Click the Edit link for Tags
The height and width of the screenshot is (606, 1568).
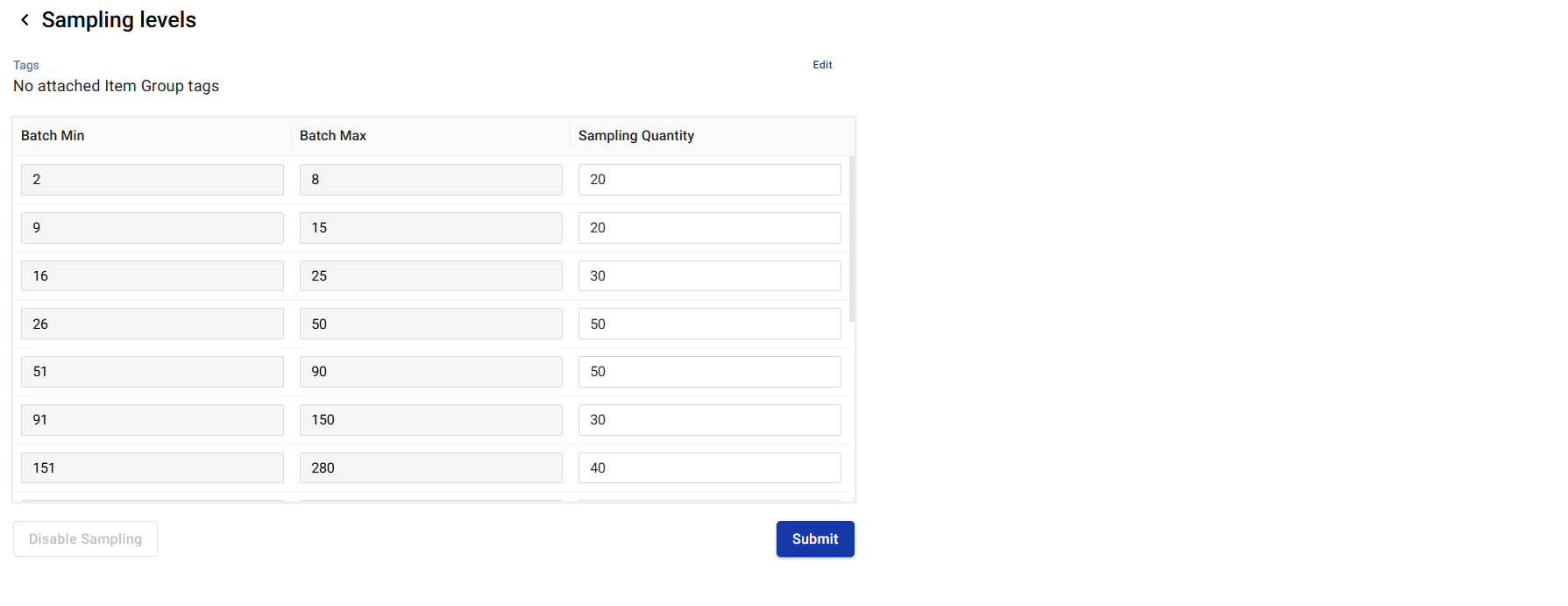coord(822,65)
